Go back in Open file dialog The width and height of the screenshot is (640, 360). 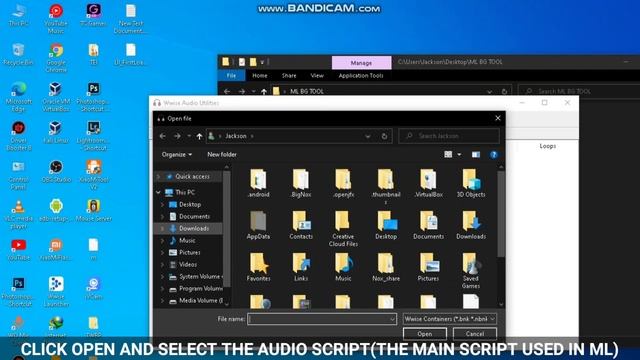tap(162, 136)
